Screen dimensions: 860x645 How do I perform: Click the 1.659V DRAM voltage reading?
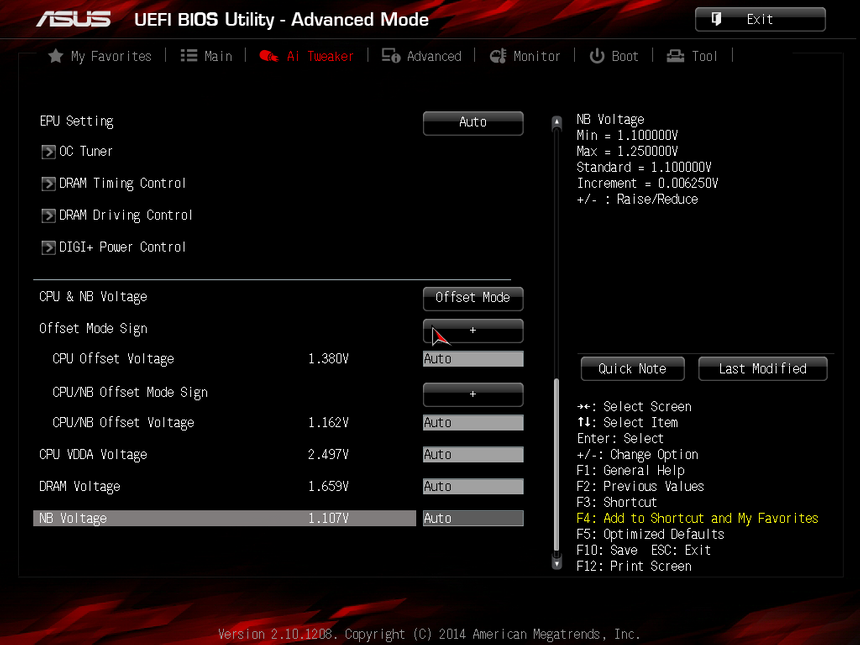[328, 486]
